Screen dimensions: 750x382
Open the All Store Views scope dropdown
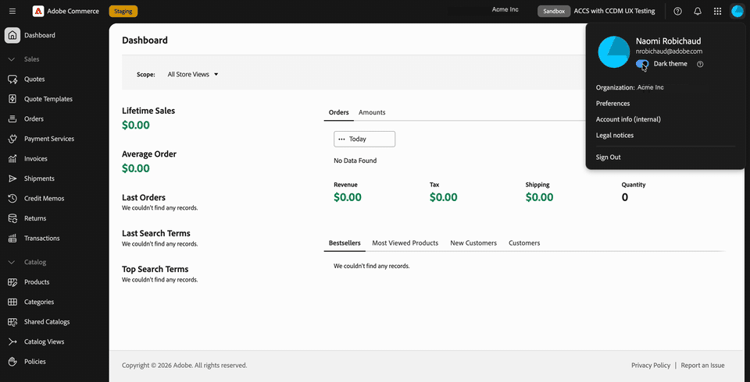tap(193, 75)
